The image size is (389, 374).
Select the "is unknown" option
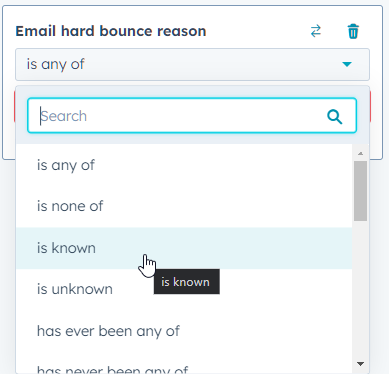[x=184, y=289]
